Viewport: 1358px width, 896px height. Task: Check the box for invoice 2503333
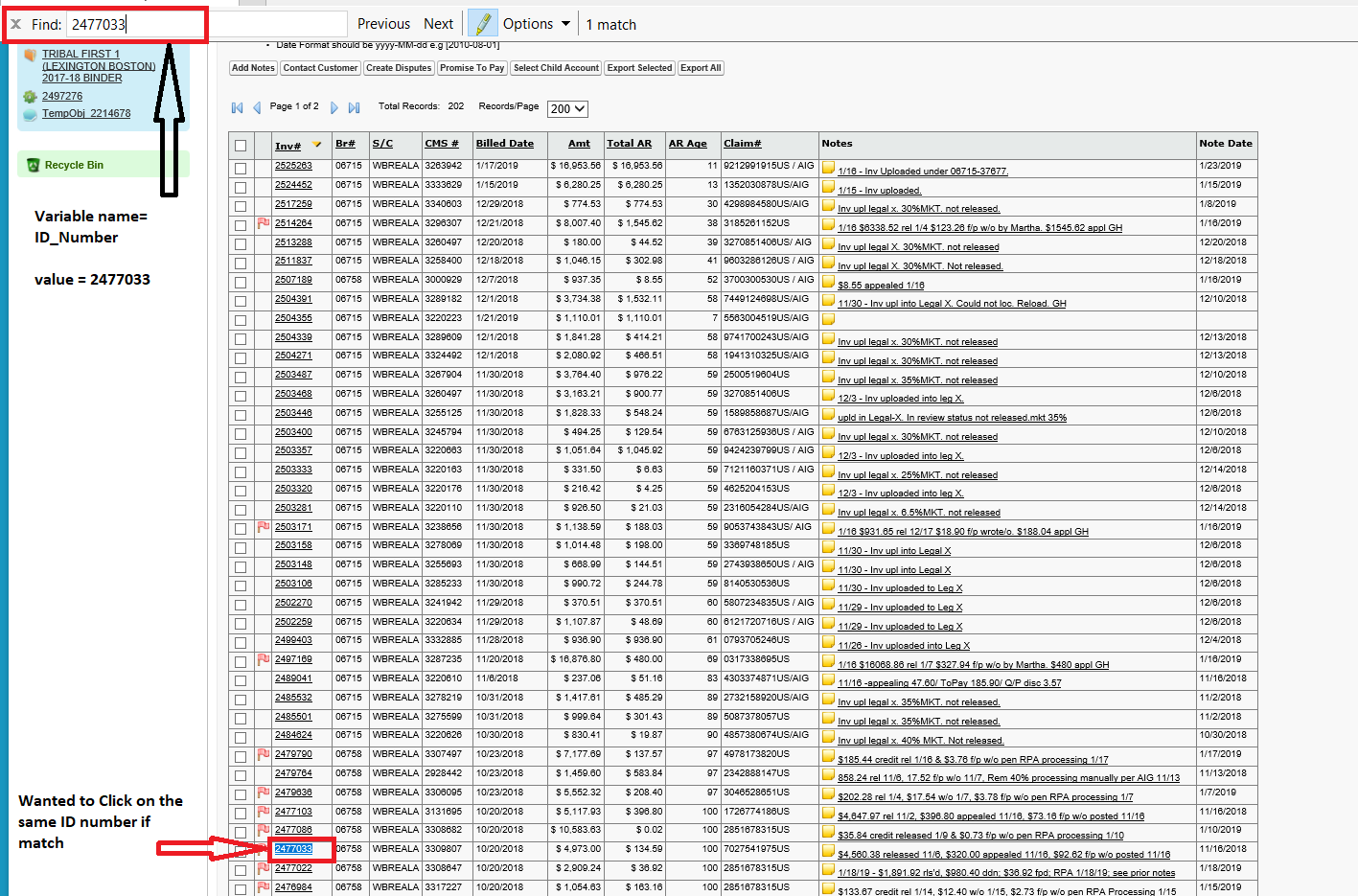click(241, 471)
